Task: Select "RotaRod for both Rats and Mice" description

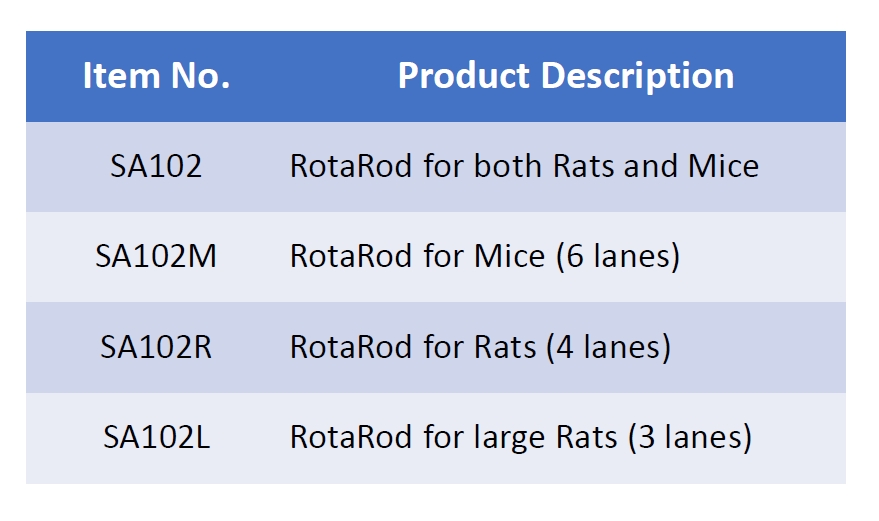Action: pos(524,166)
